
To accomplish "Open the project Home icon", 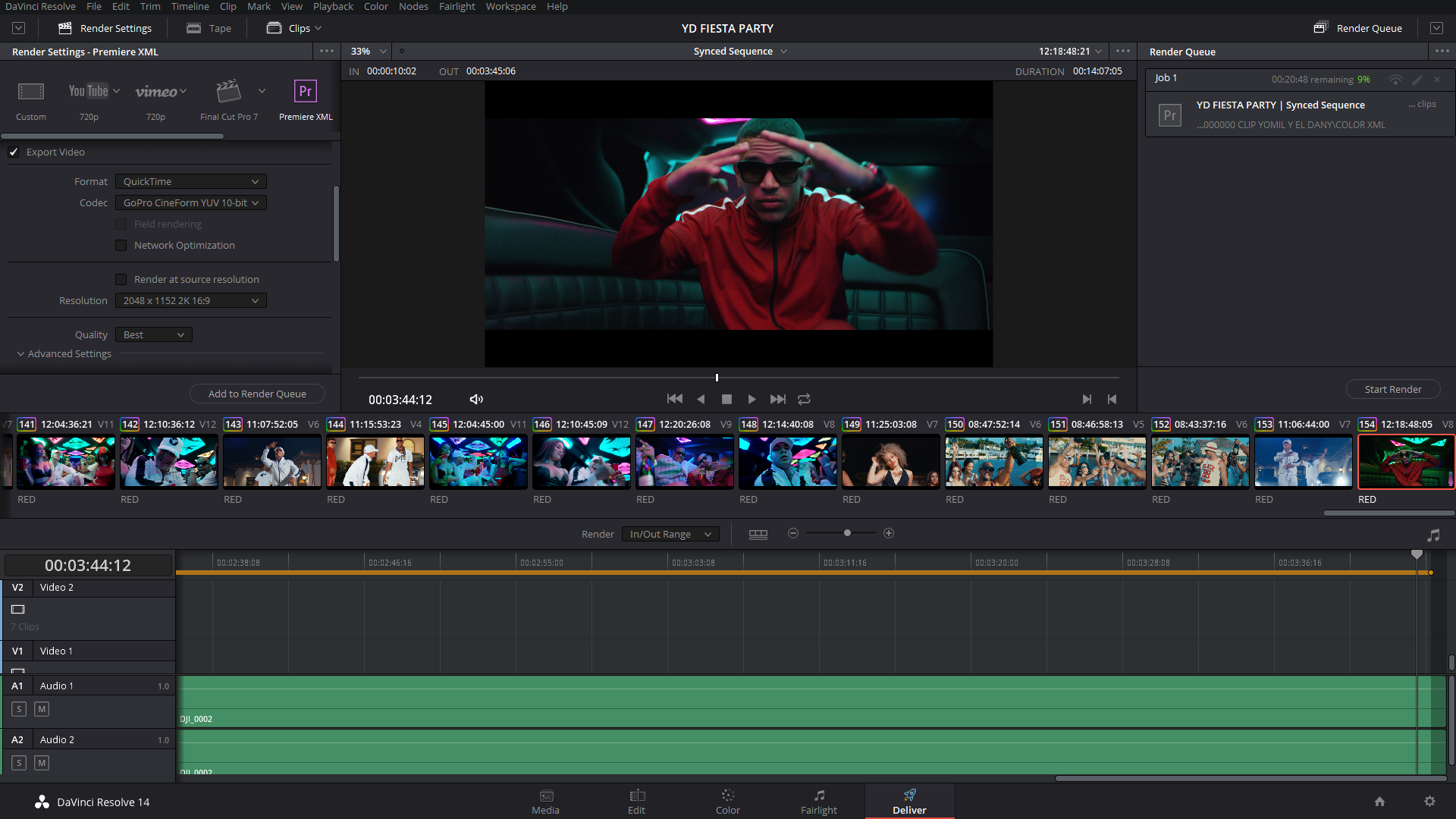I will tap(1379, 802).
